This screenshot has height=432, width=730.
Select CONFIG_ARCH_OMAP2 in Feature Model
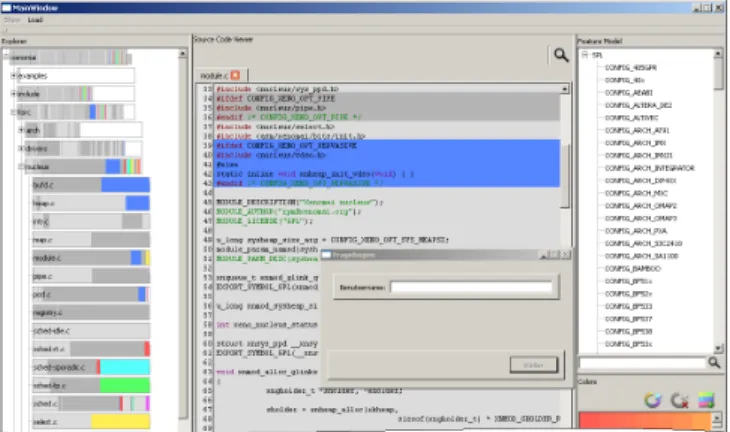point(641,206)
